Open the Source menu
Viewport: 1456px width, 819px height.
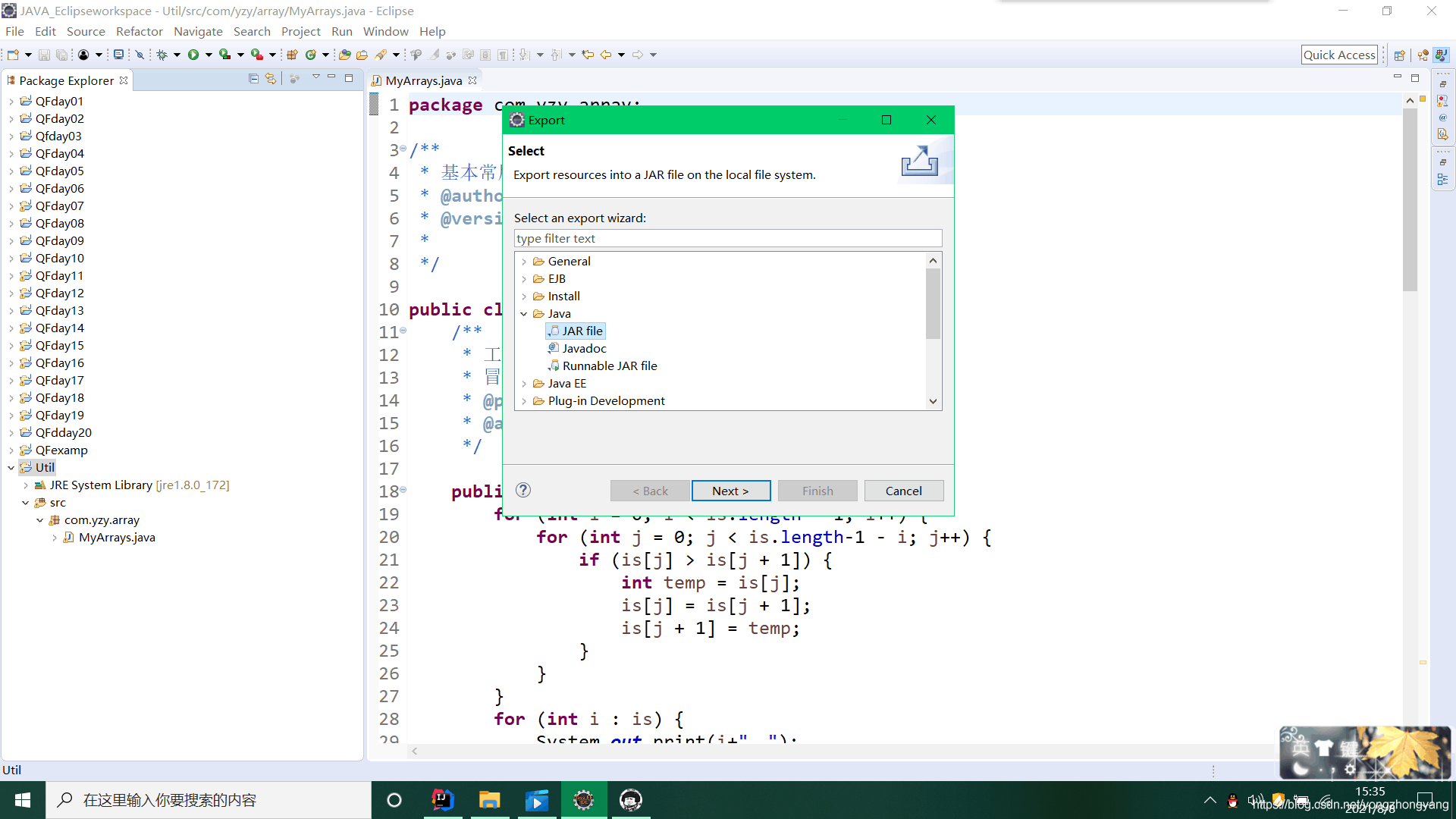[86, 31]
